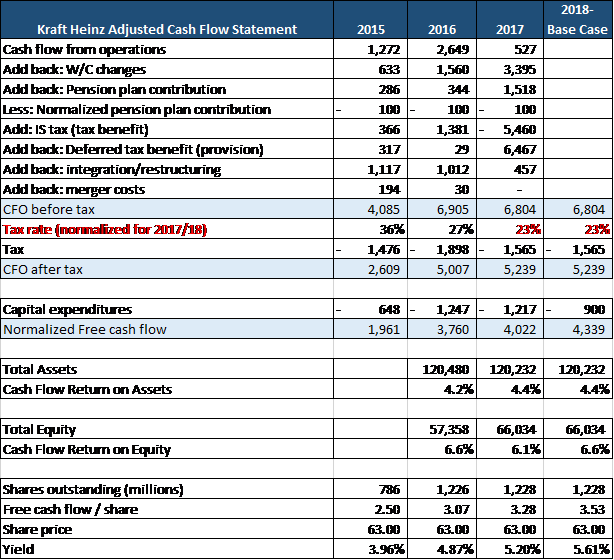Select the 6,905 CFO before tax value
This screenshot has width=614, height=560.
click(452, 210)
